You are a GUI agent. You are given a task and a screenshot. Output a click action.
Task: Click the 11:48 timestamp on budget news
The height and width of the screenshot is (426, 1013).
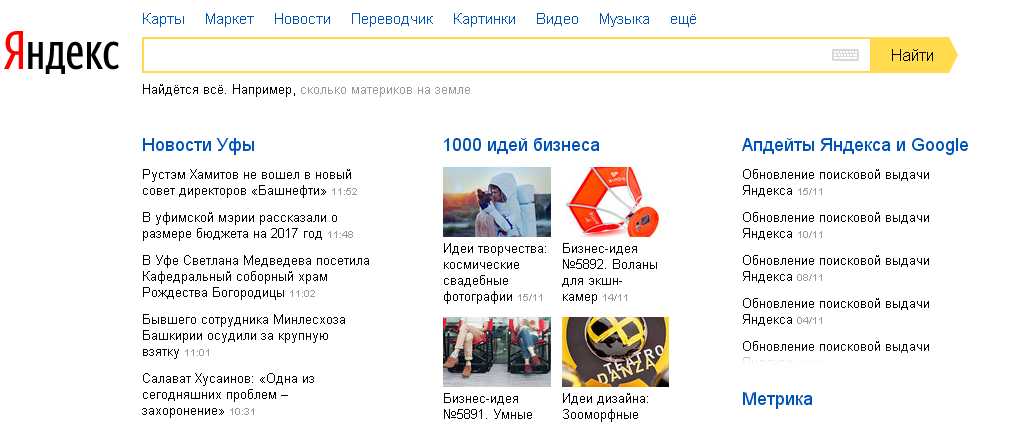340,235
